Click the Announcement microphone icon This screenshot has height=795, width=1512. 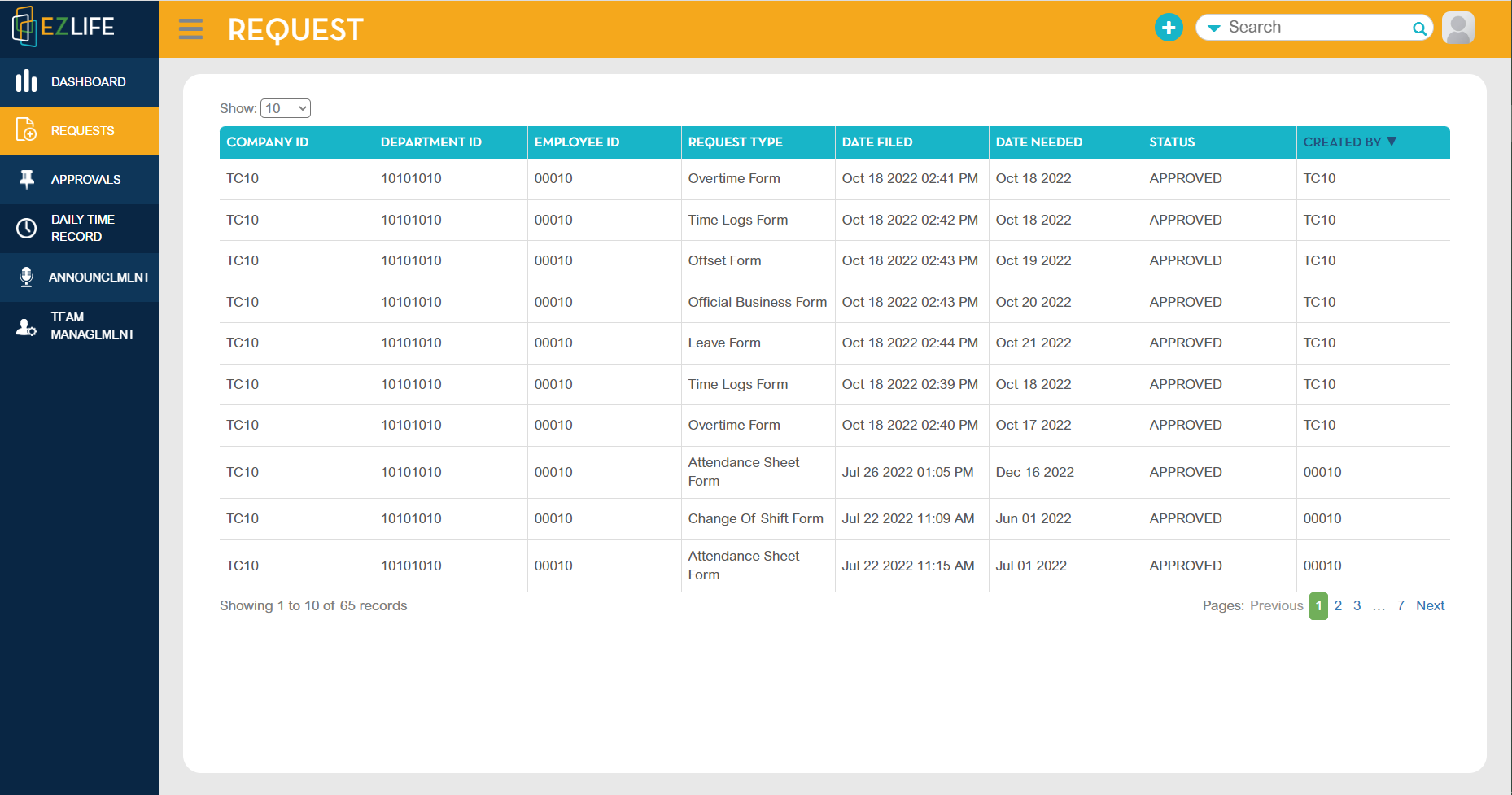point(26,277)
